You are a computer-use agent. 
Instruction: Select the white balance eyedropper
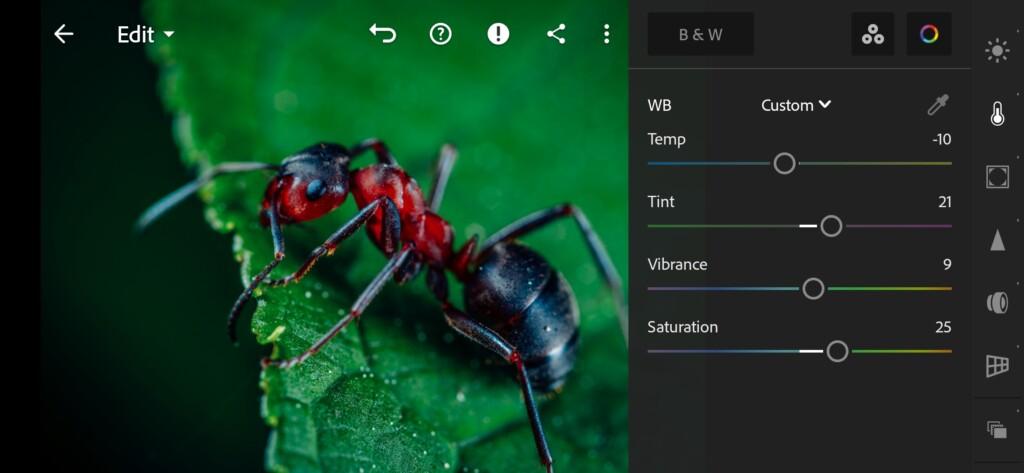point(938,105)
